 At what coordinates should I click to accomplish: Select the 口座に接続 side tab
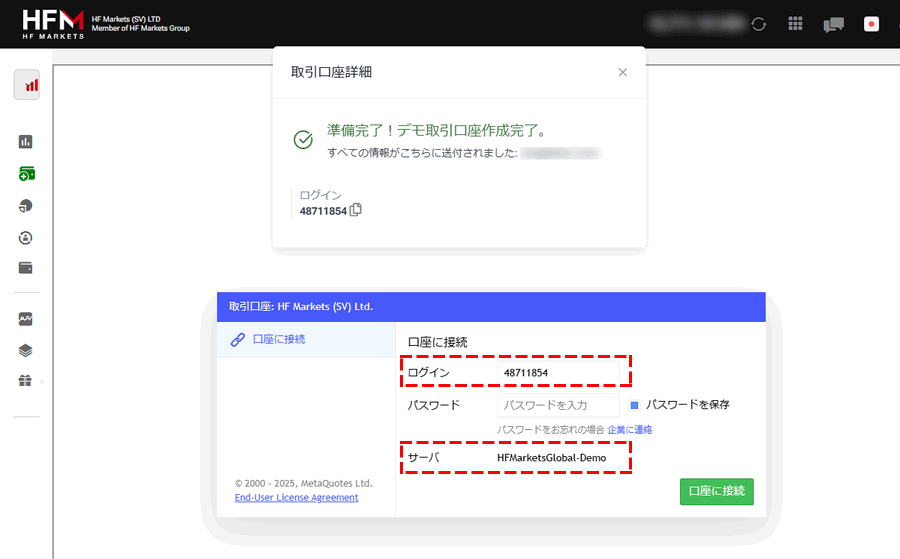coord(306,340)
